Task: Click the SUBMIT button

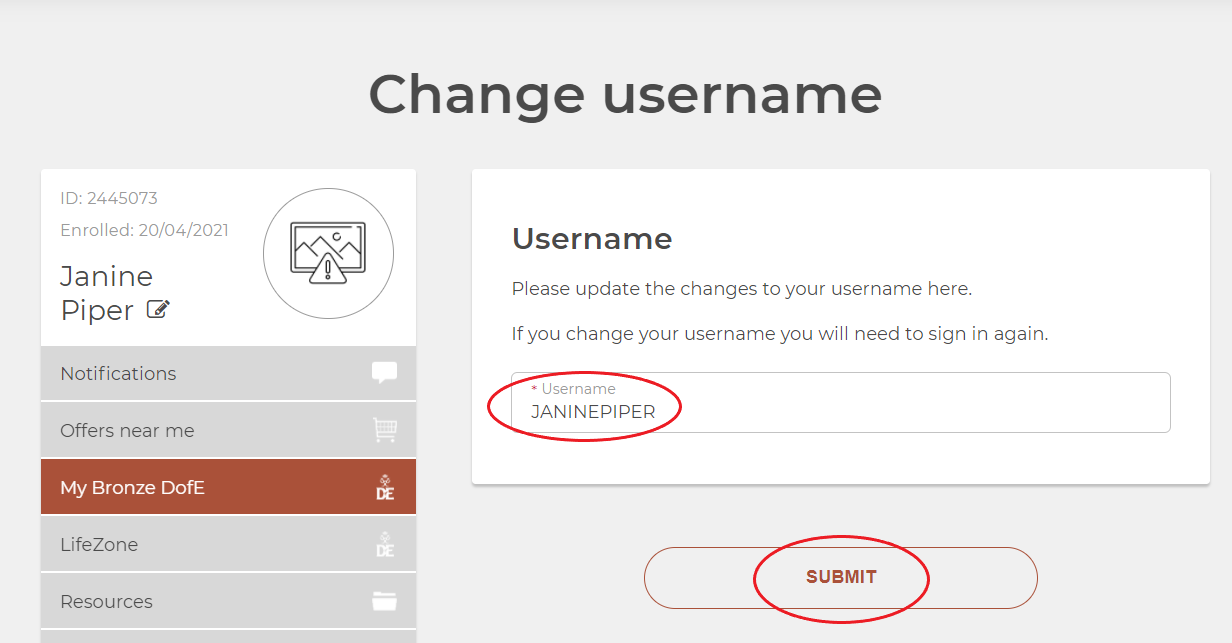Action: coord(840,577)
